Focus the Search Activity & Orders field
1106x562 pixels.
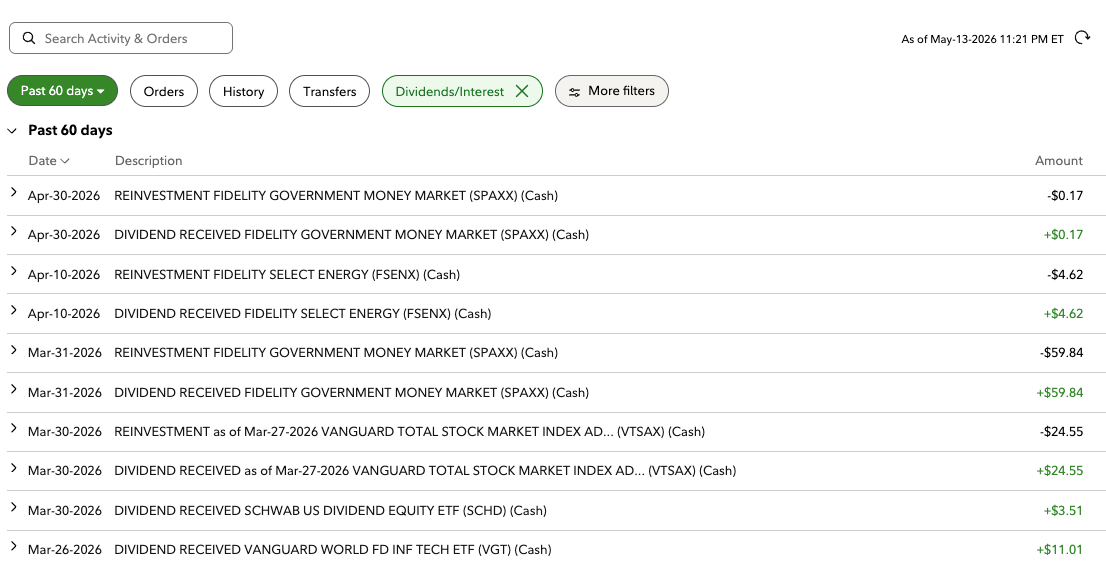pos(121,38)
